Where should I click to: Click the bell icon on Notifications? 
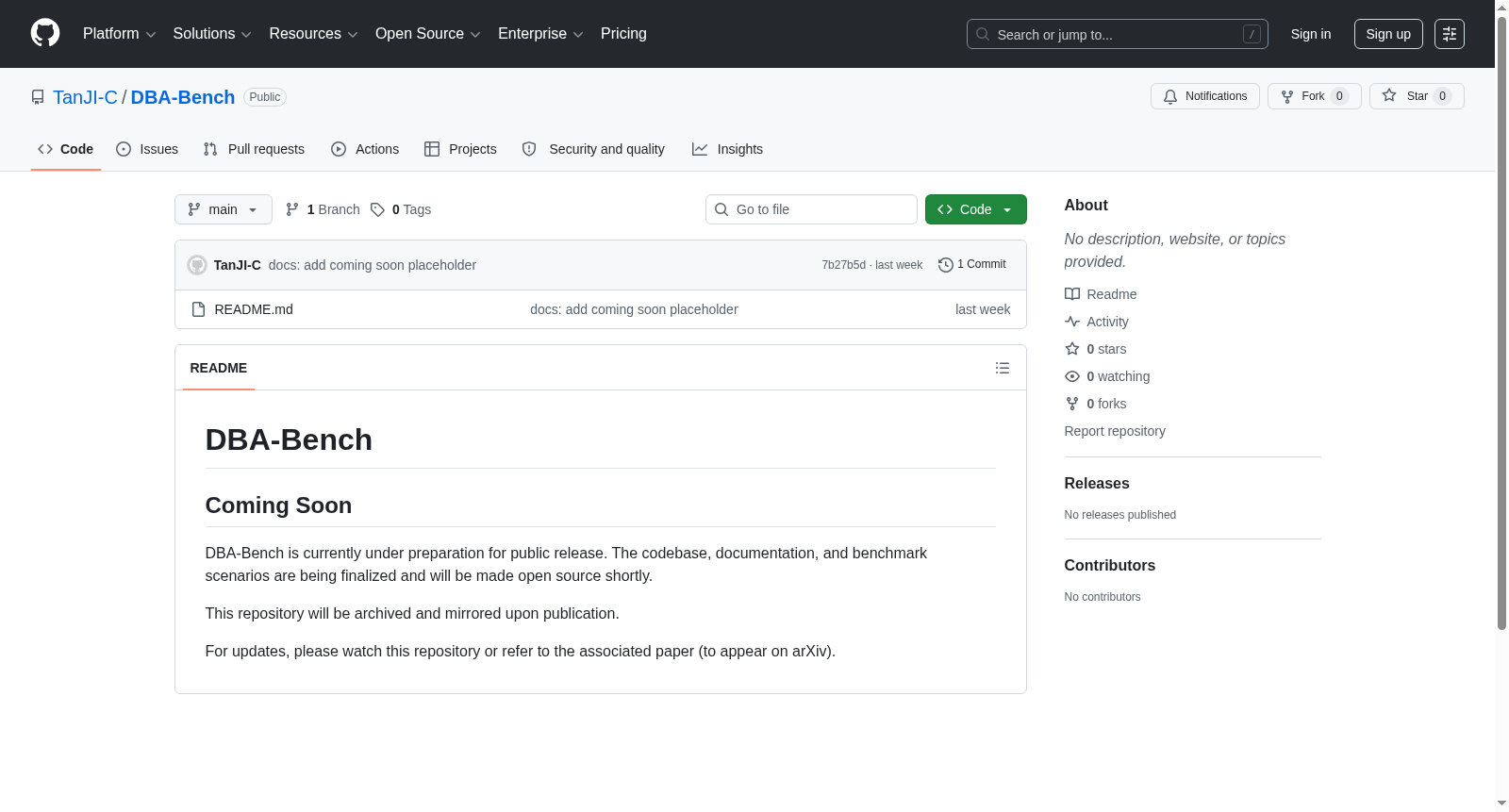(1170, 96)
